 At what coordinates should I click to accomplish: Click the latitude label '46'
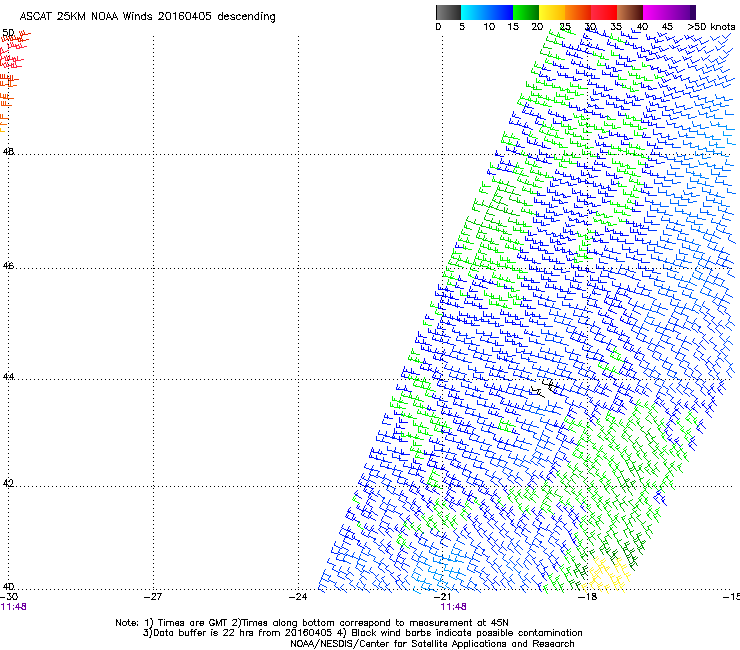8,266
